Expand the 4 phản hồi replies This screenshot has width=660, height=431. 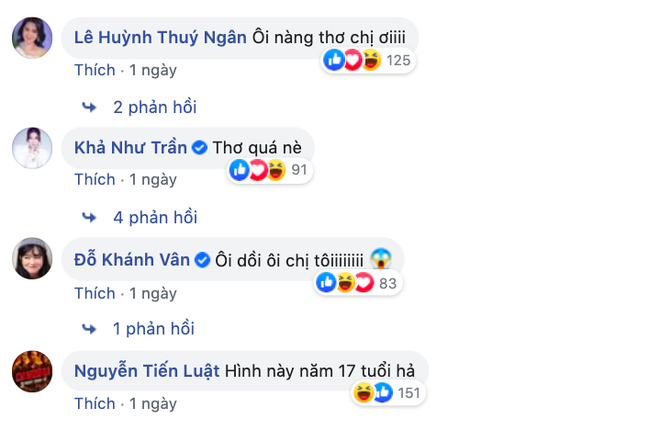155,216
